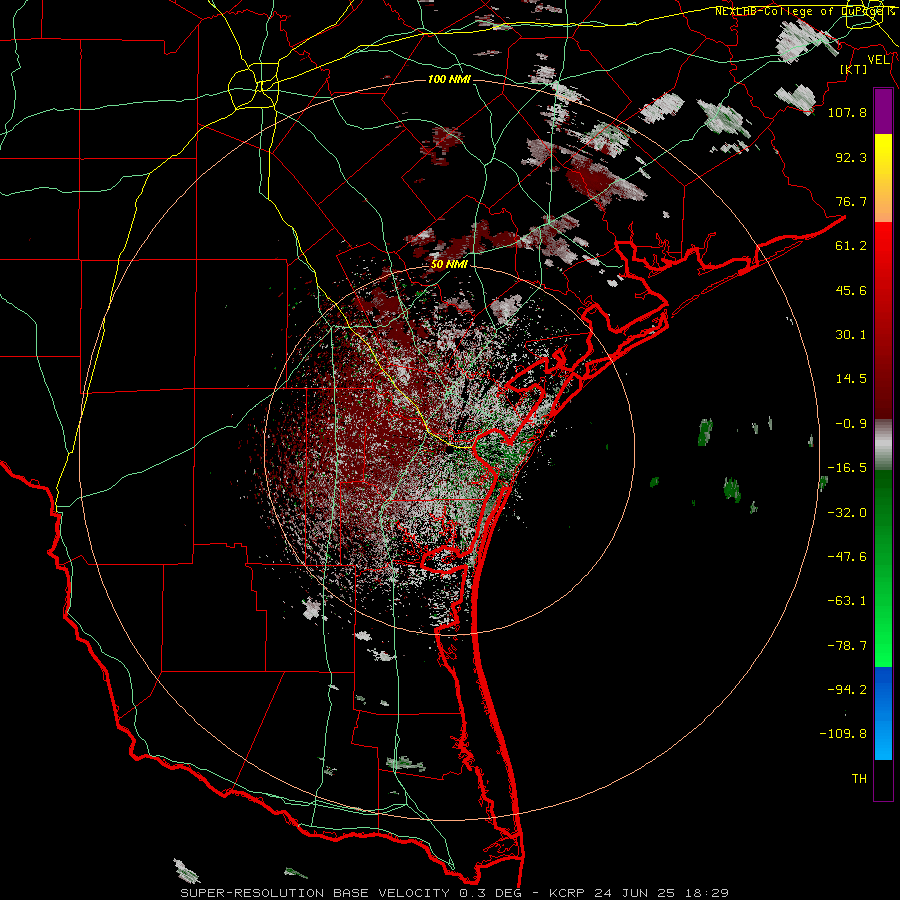This screenshot has height=900, width=900.
Task: Click the purple segment of color bar
Action: click(883, 111)
